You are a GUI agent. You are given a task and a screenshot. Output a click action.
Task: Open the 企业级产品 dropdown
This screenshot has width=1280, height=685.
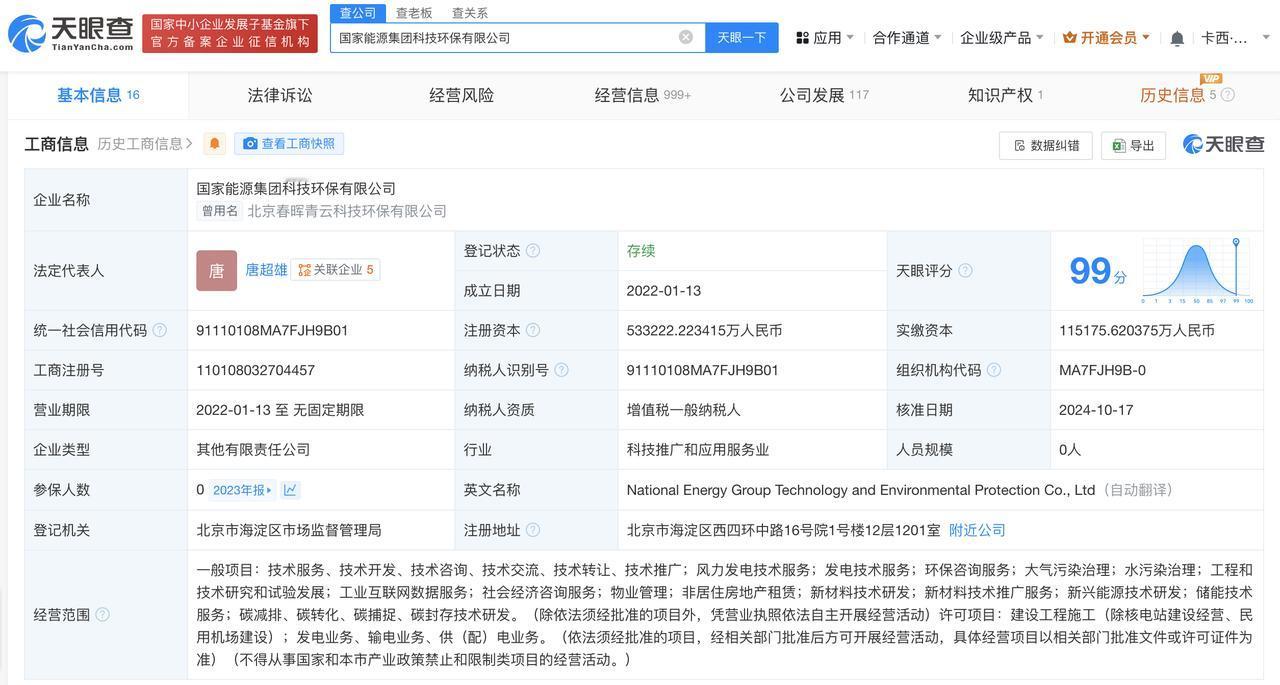[1002, 38]
